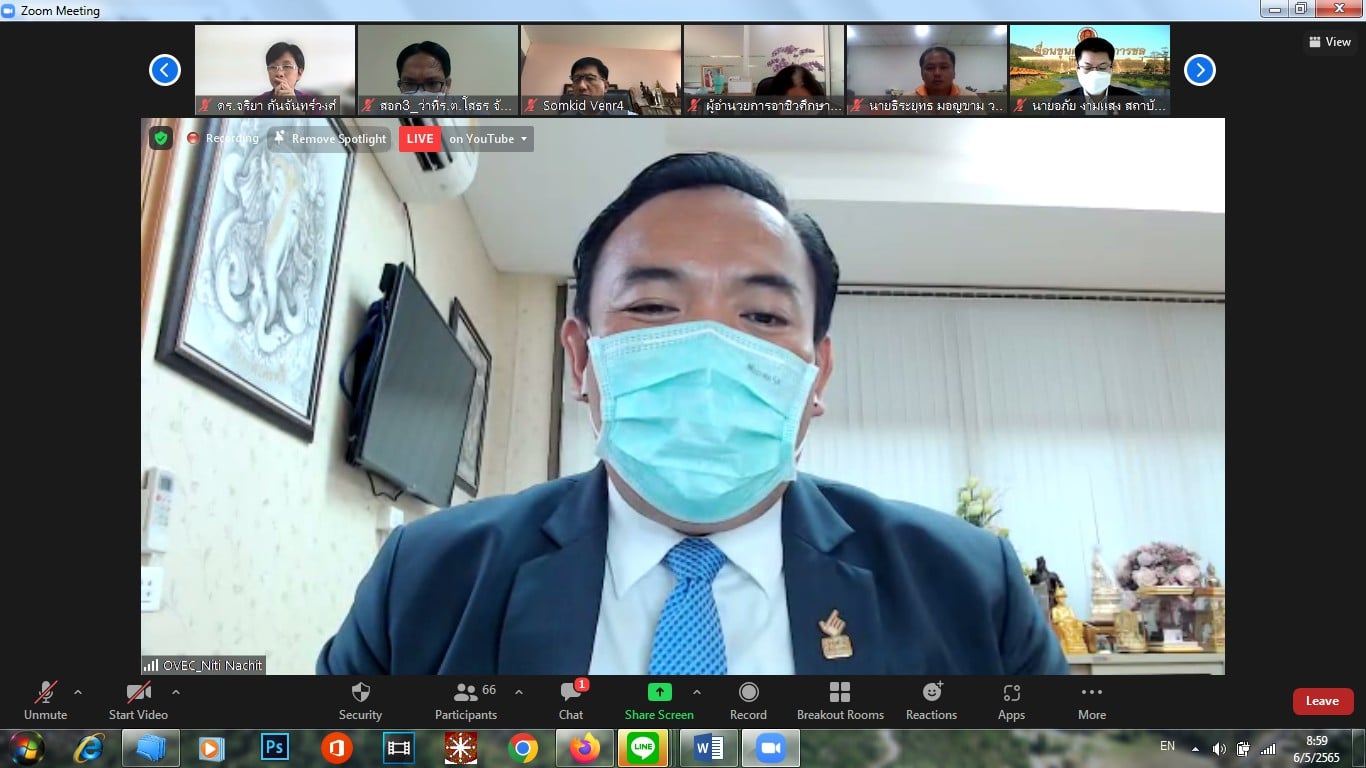Open the Security shield menu
The width and height of the screenshot is (1366, 768).
(x=360, y=700)
